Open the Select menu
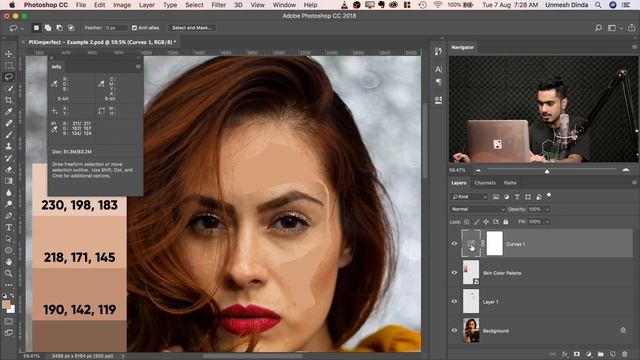640x360 pixels. point(194,5)
